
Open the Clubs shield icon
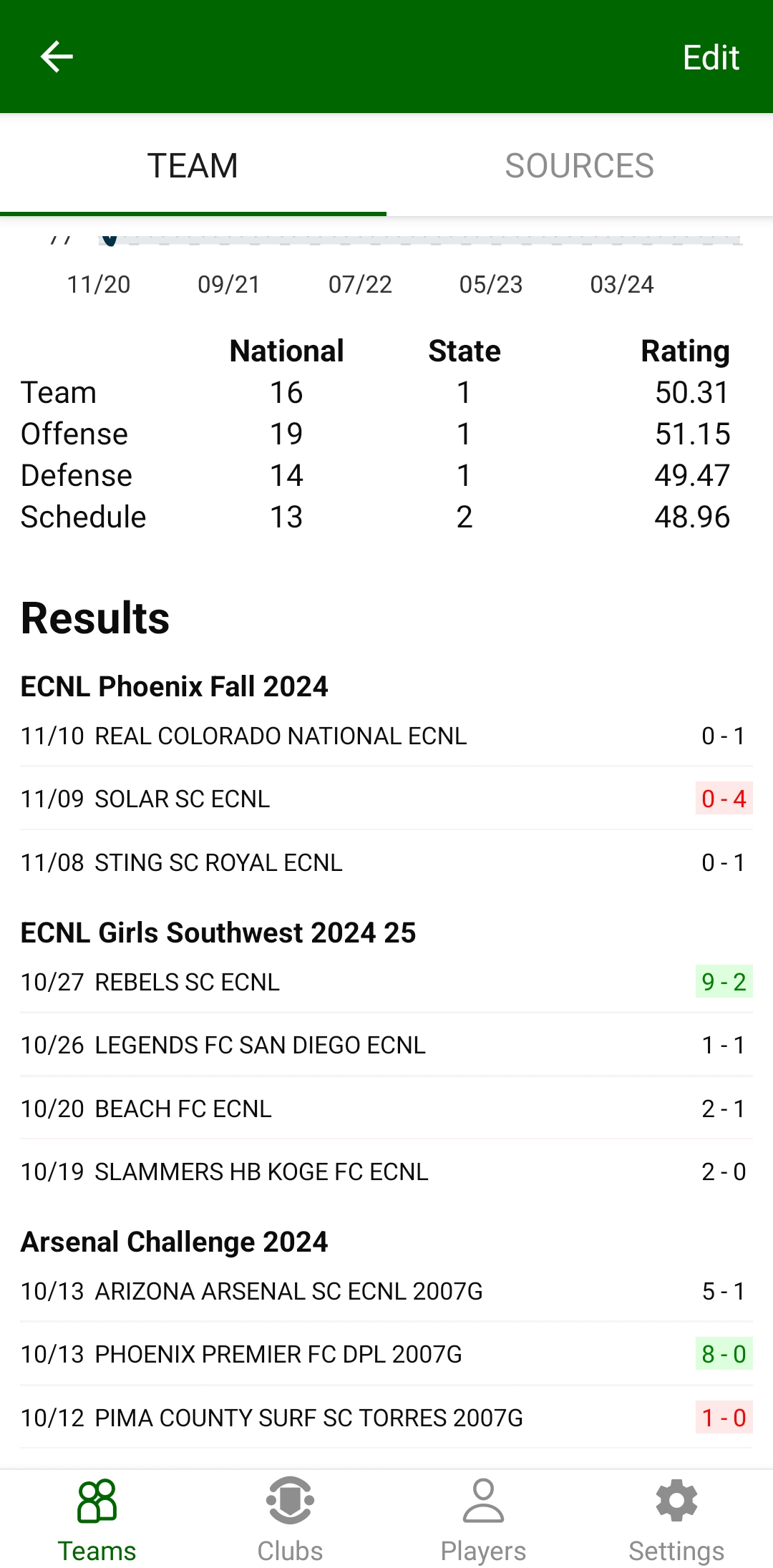[290, 1500]
